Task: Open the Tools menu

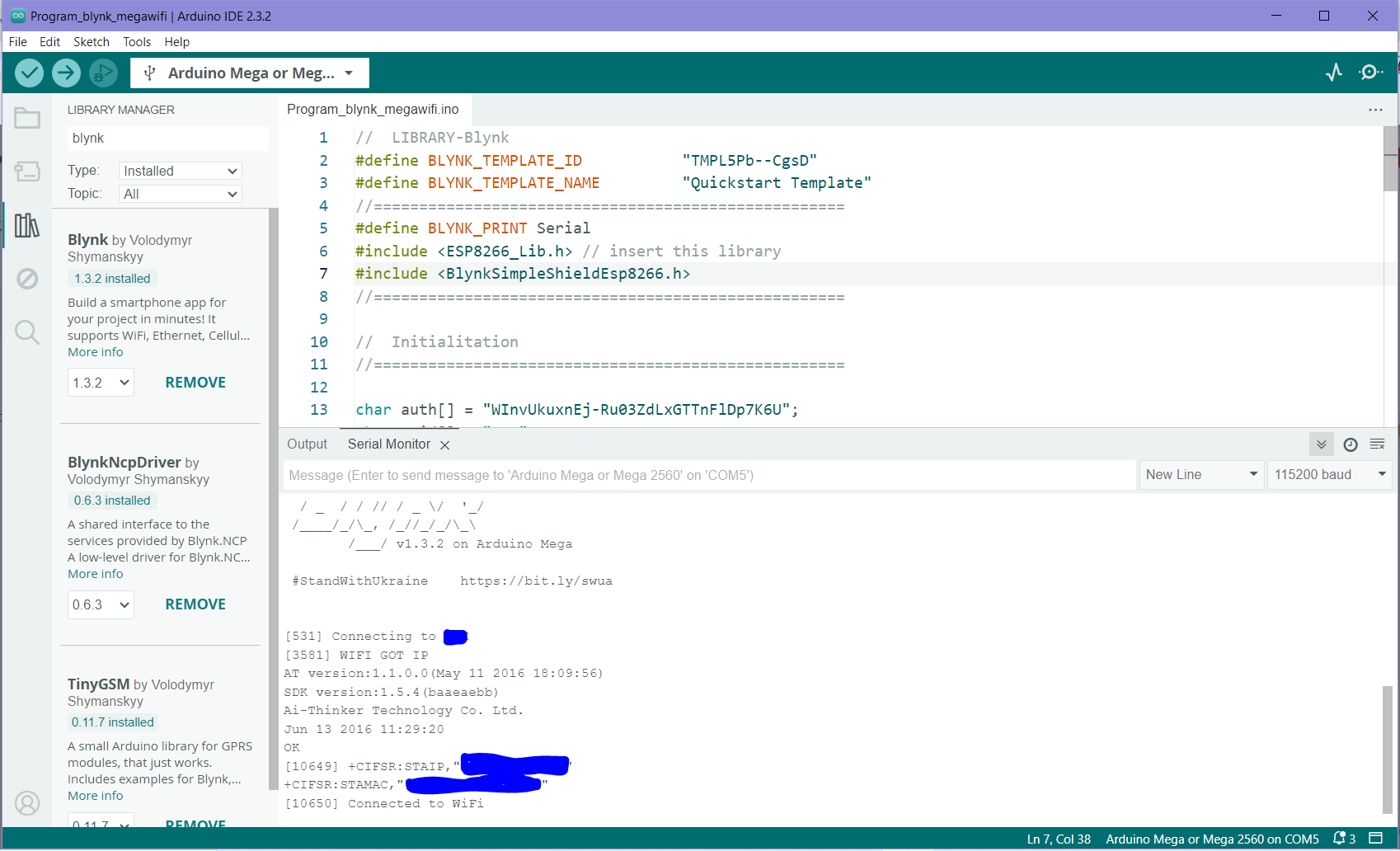Action: pyautogui.click(x=137, y=42)
